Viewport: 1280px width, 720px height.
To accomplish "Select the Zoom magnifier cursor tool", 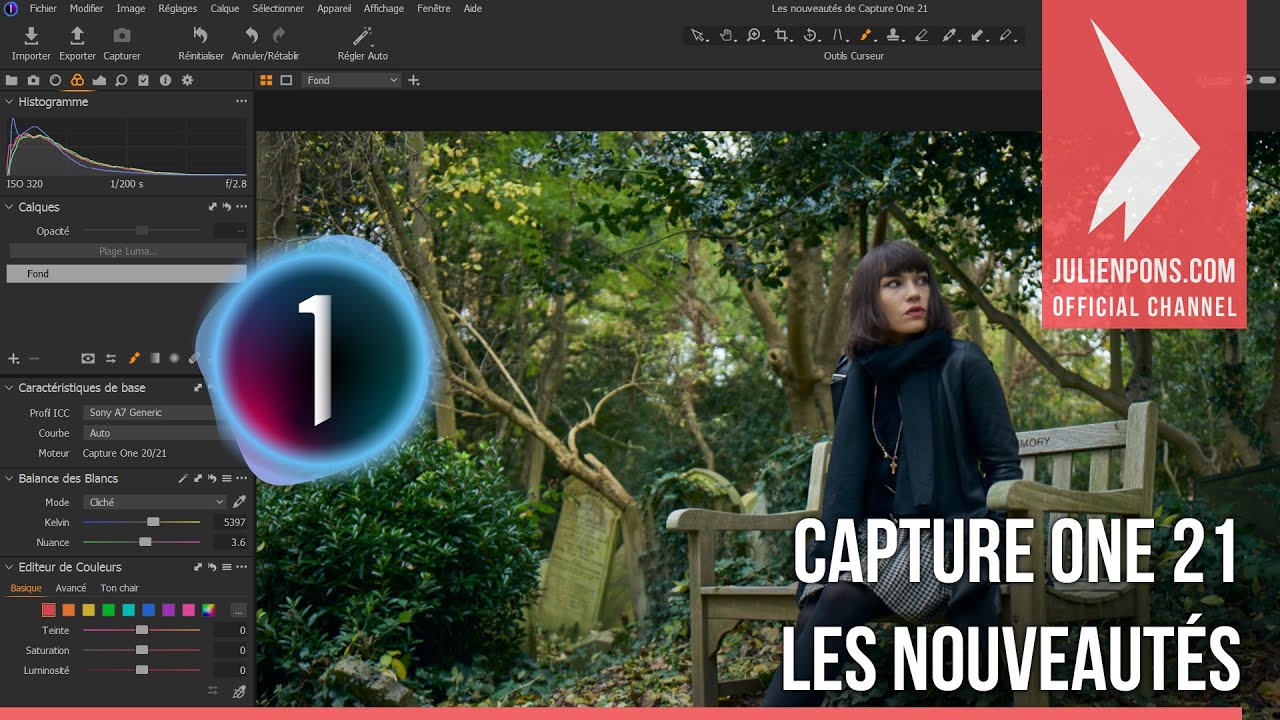I will (x=754, y=36).
